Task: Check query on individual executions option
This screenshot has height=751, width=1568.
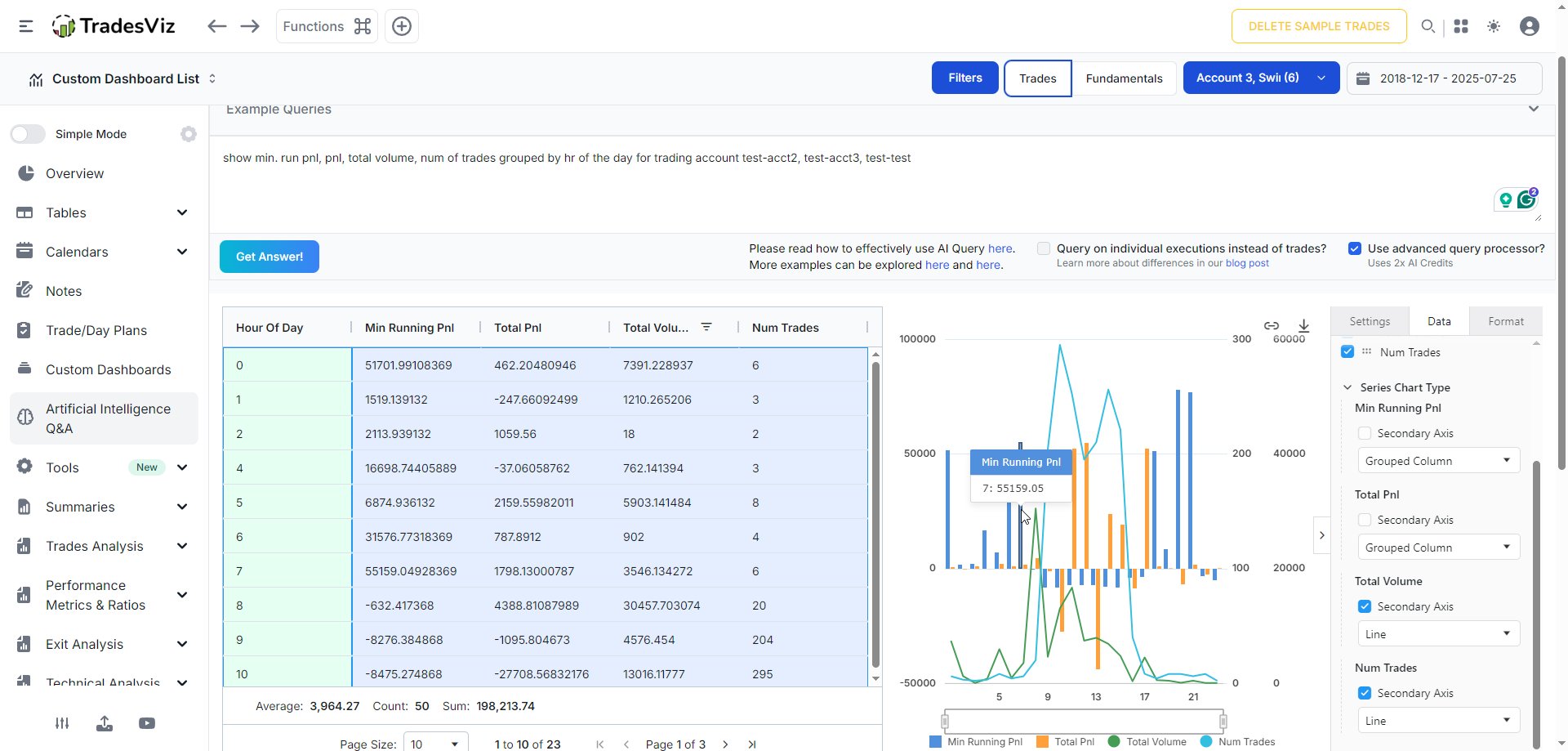Action: [x=1044, y=248]
